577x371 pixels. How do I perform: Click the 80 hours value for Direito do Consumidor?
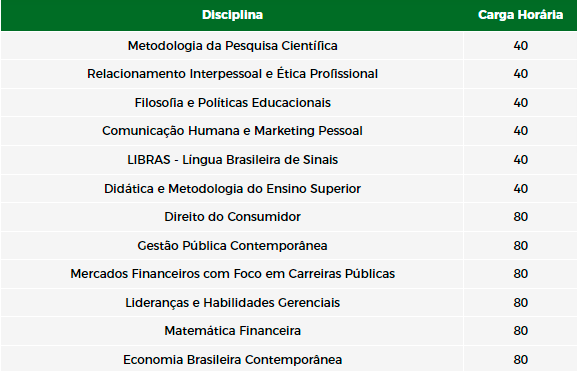521,217
